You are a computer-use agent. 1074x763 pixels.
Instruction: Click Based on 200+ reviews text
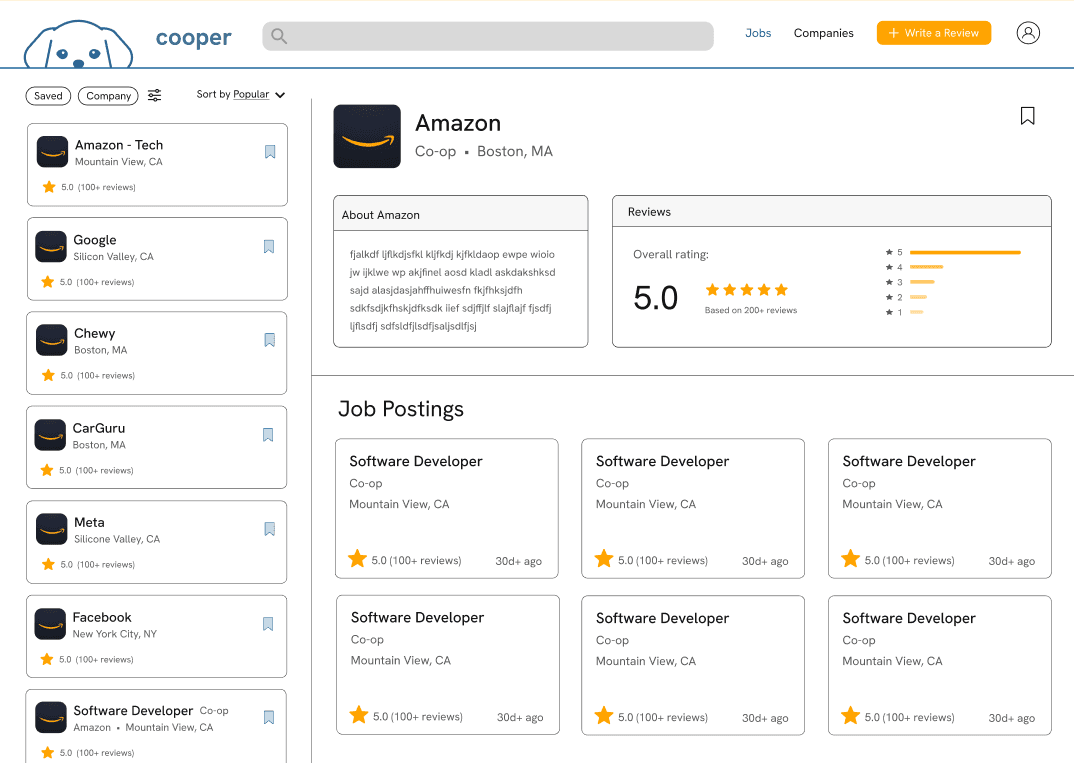pos(751,310)
